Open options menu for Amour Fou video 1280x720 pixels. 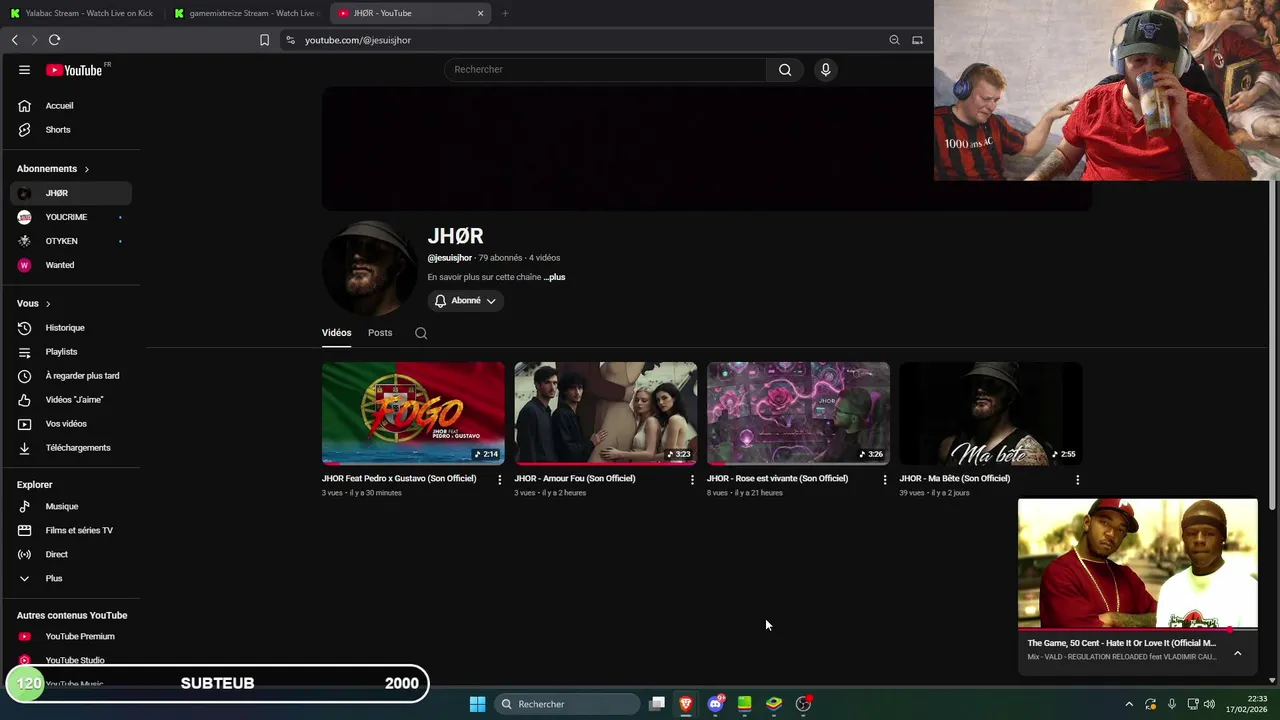pos(692,480)
